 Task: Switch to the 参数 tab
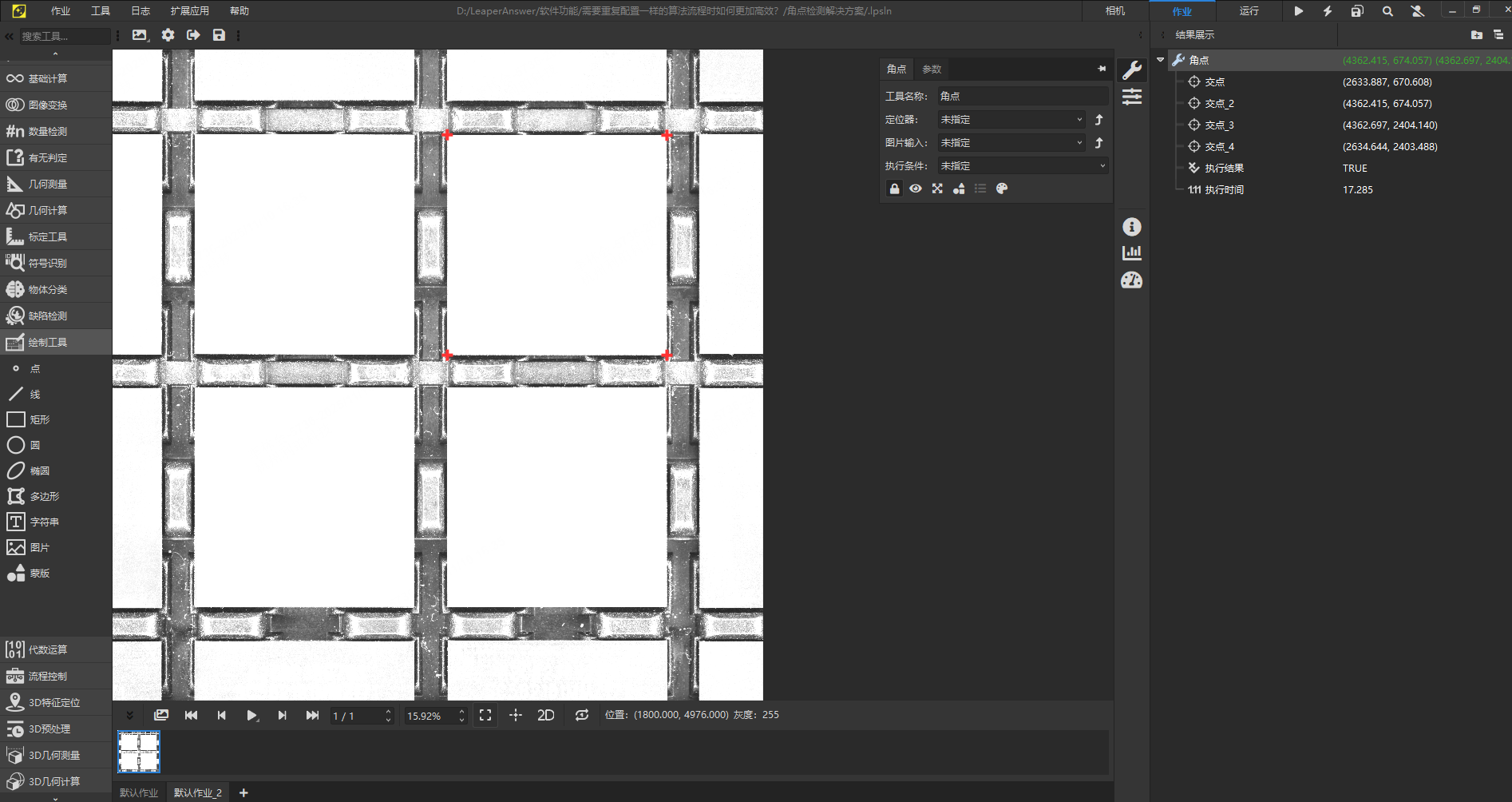point(932,69)
